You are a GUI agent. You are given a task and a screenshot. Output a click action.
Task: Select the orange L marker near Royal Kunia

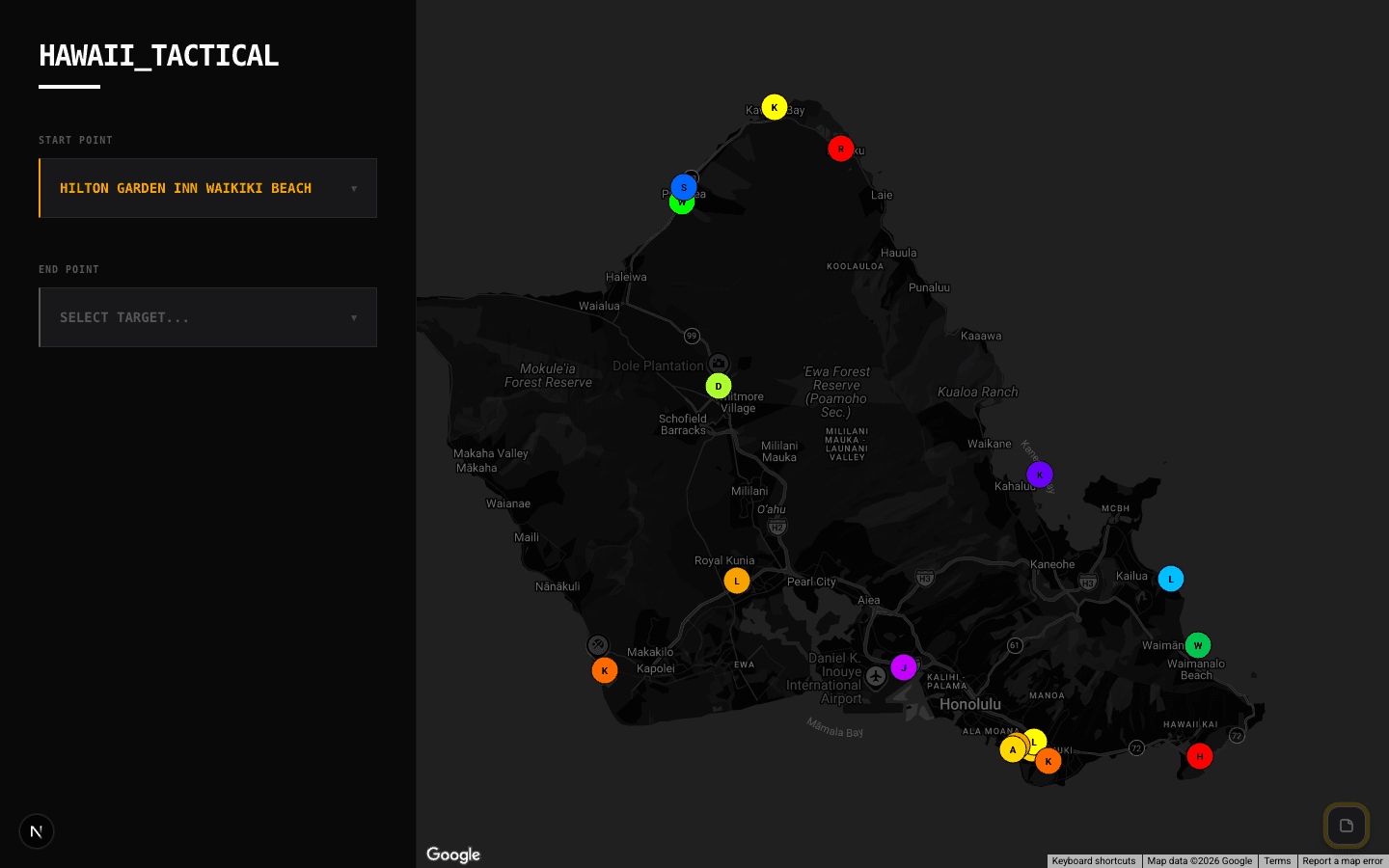(x=736, y=580)
